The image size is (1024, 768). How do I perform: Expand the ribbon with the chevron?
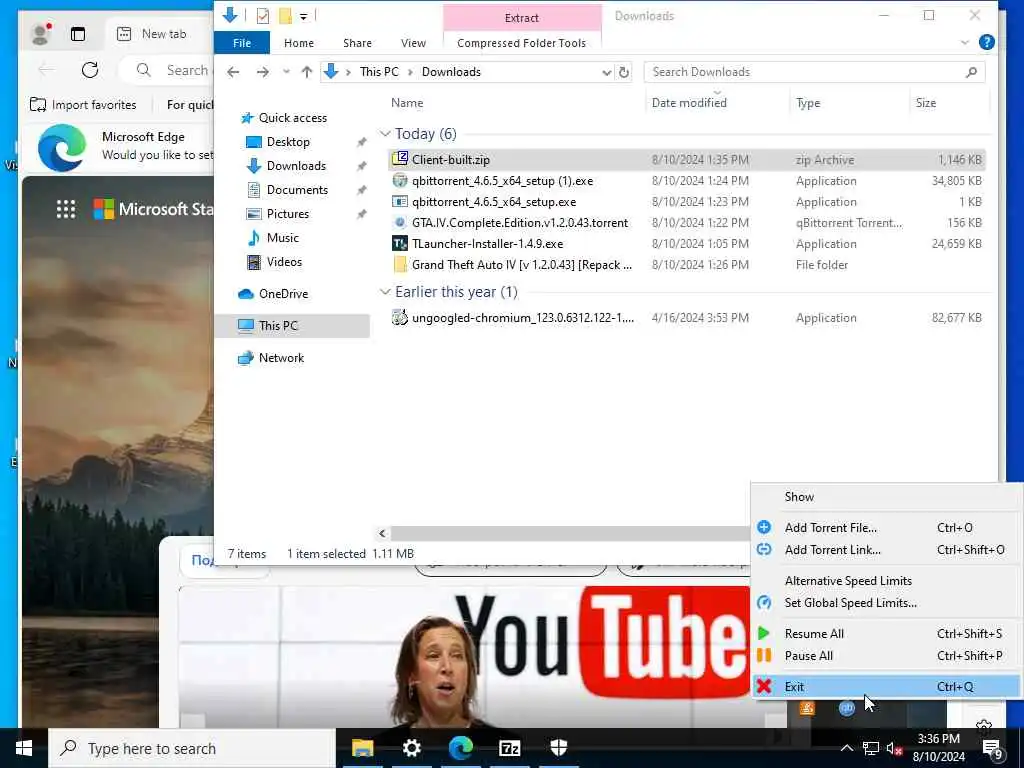point(965,42)
